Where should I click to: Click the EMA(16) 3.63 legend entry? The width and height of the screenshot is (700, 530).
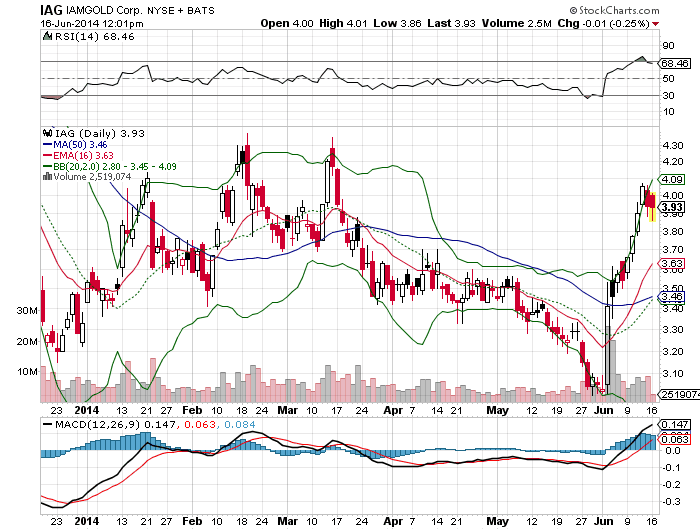pyautogui.click(x=83, y=155)
